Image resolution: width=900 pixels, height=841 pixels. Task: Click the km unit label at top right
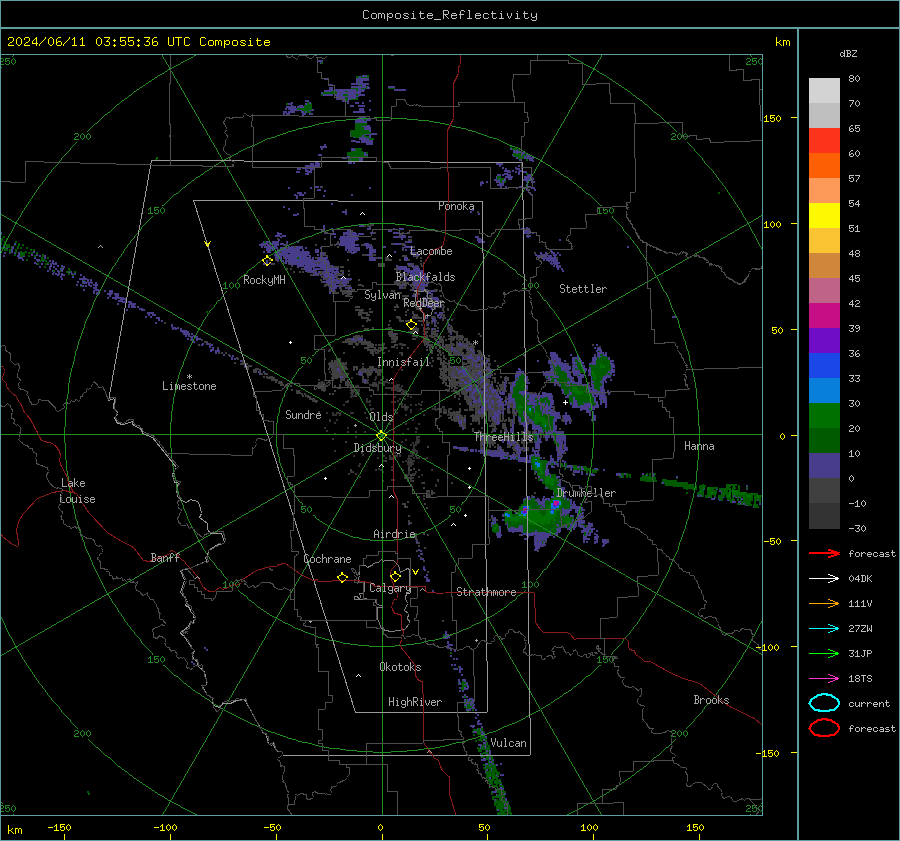click(782, 42)
